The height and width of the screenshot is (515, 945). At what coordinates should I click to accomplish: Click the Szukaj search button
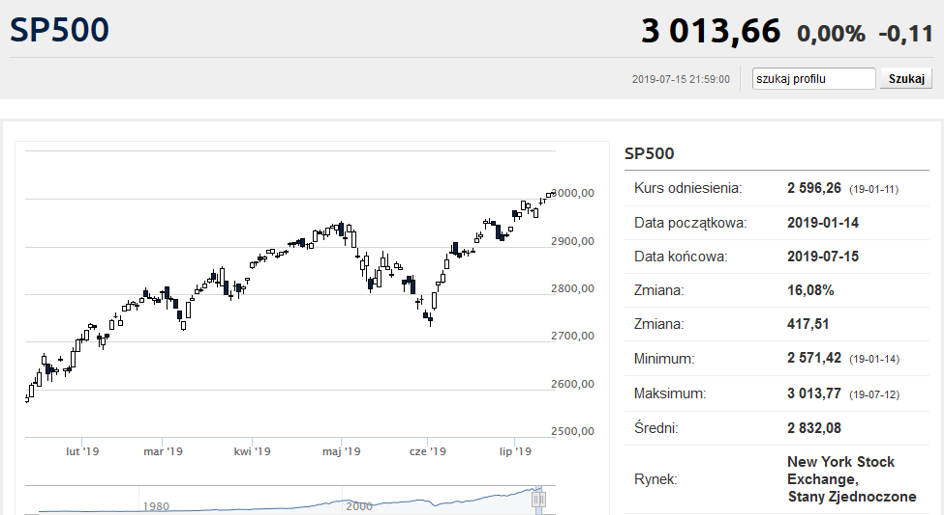[906, 79]
